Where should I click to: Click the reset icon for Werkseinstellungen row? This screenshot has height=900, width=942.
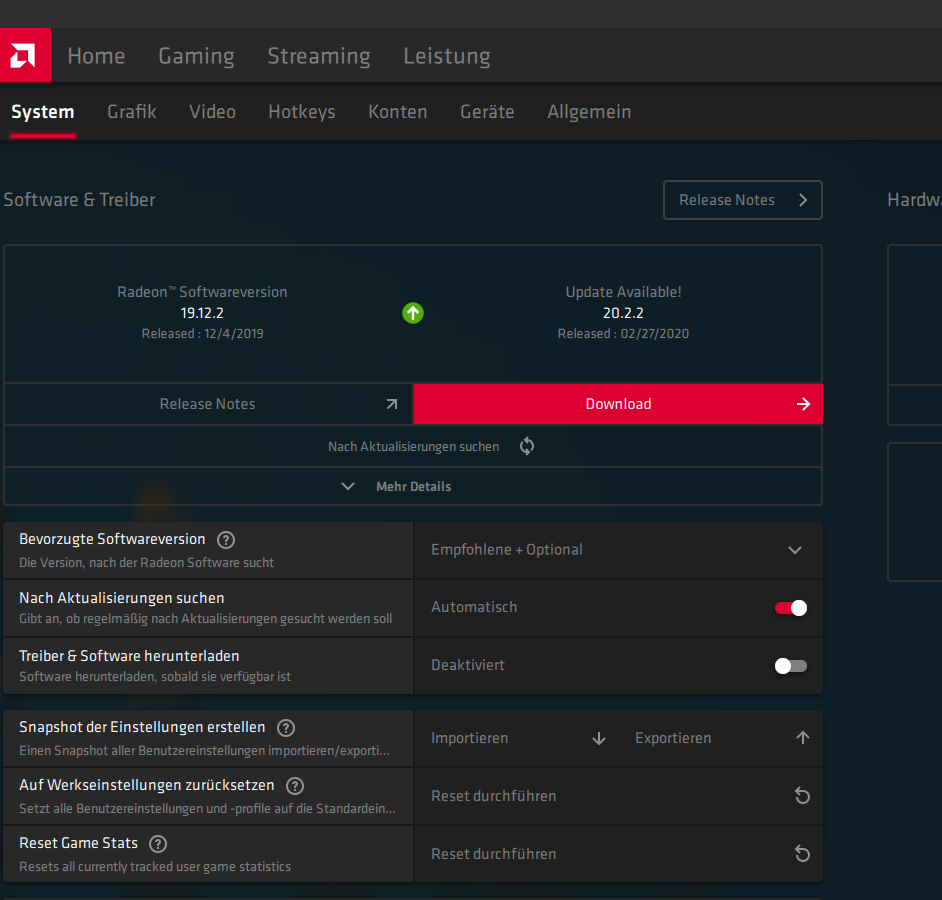(801, 796)
